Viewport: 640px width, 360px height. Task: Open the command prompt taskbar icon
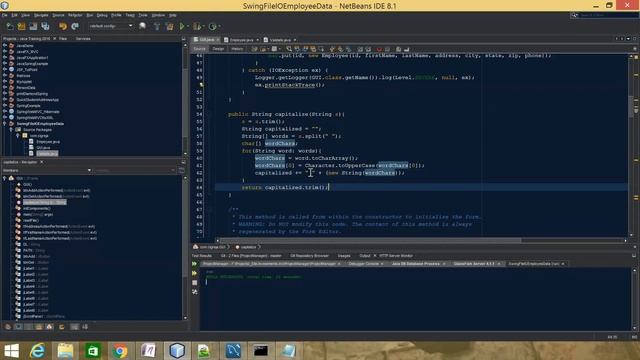point(260,351)
